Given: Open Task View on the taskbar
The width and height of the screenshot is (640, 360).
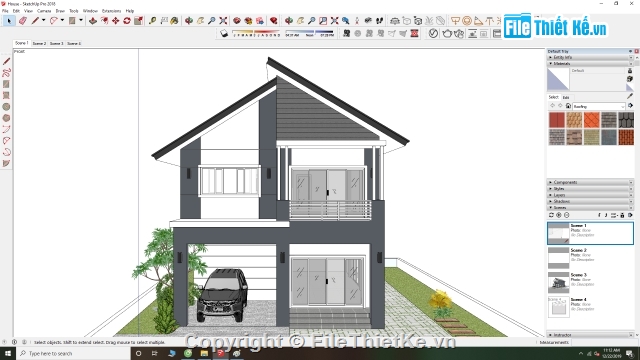Looking at the screenshot, I should (154, 353).
